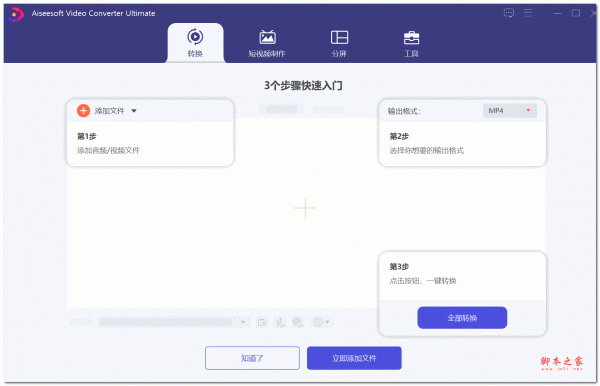This screenshot has width=600, height=386.
Task: Click the 第1步 step heading
Action: coord(87,136)
